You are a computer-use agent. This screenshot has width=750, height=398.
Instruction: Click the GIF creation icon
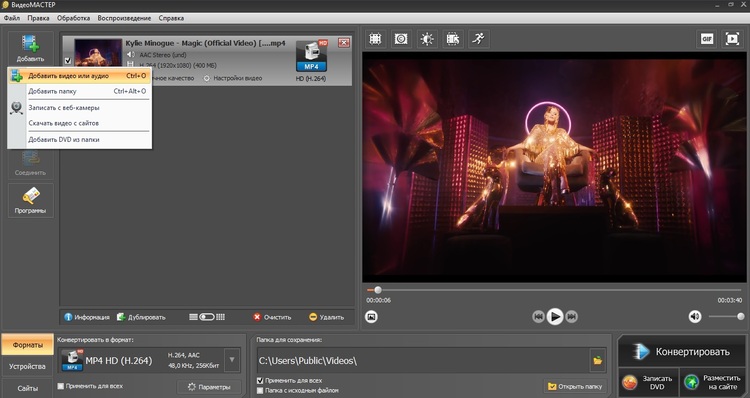tap(707, 39)
